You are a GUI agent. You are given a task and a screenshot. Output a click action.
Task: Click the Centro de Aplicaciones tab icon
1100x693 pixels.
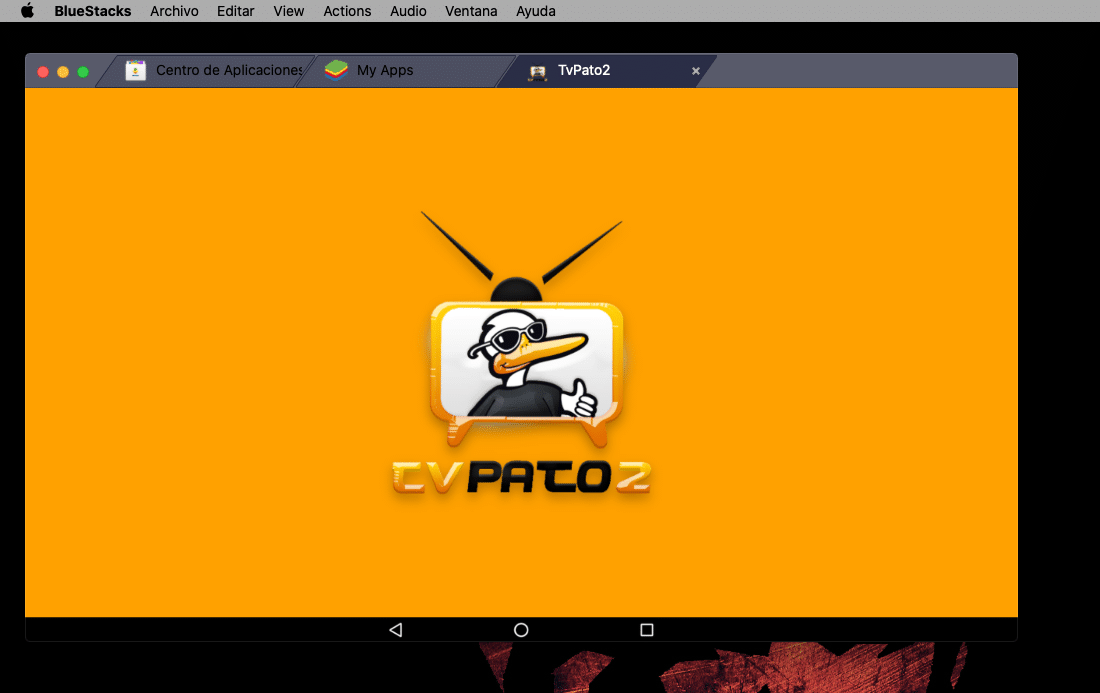point(135,70)
